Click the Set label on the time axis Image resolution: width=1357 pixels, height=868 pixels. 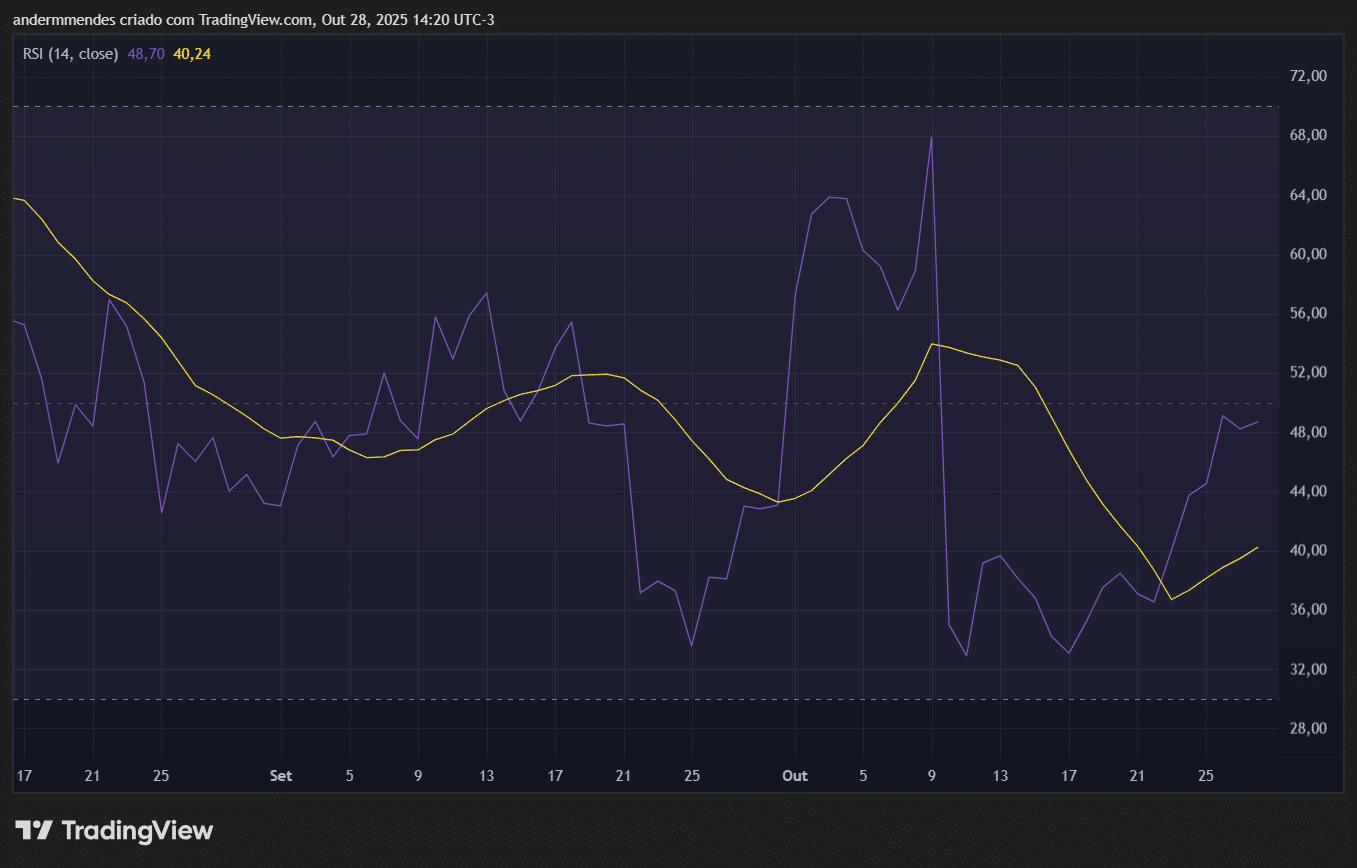coord(280,776)
